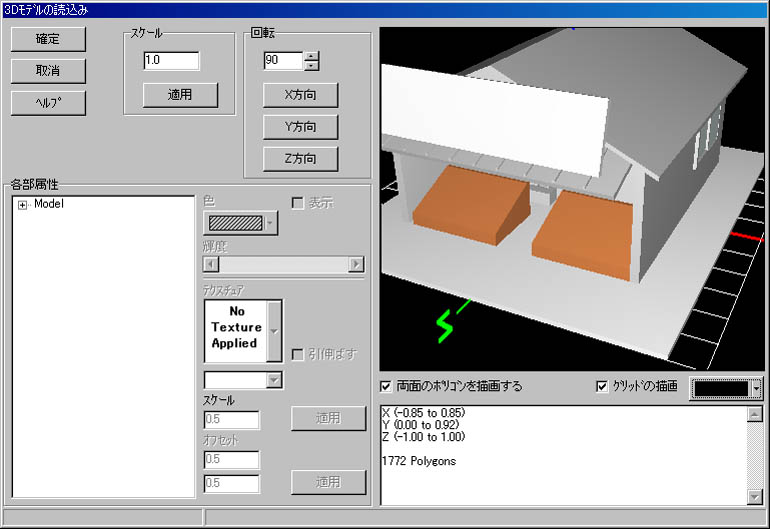Click the 取消 cancel button
Viewport: 770px width, 529px height.
pyautogui.click(x=48, y=71)
